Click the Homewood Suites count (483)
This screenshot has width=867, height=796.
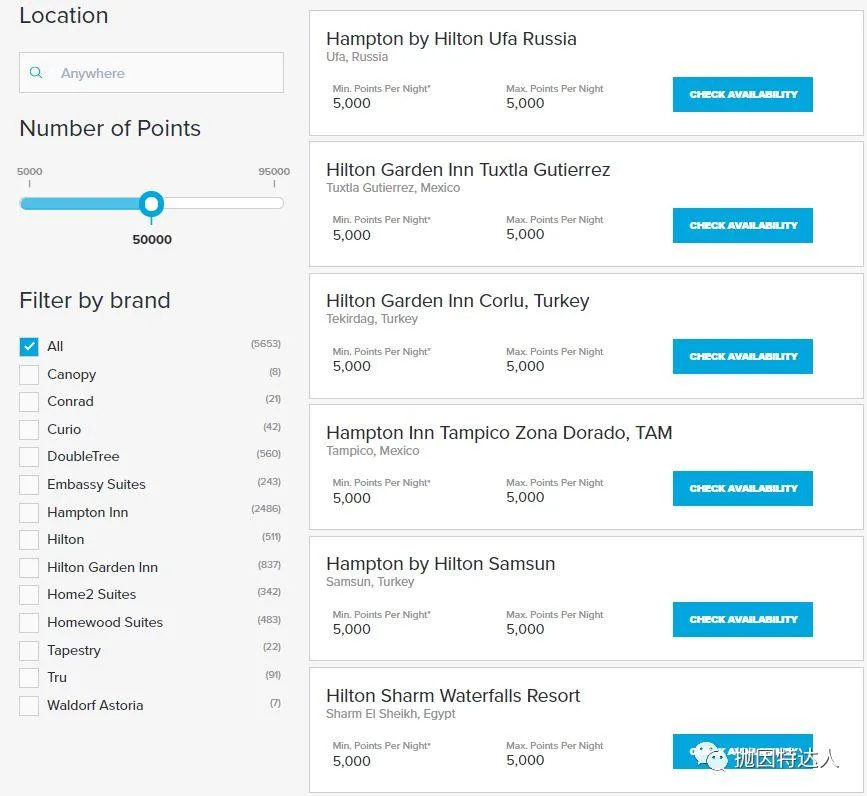(269, 620)
